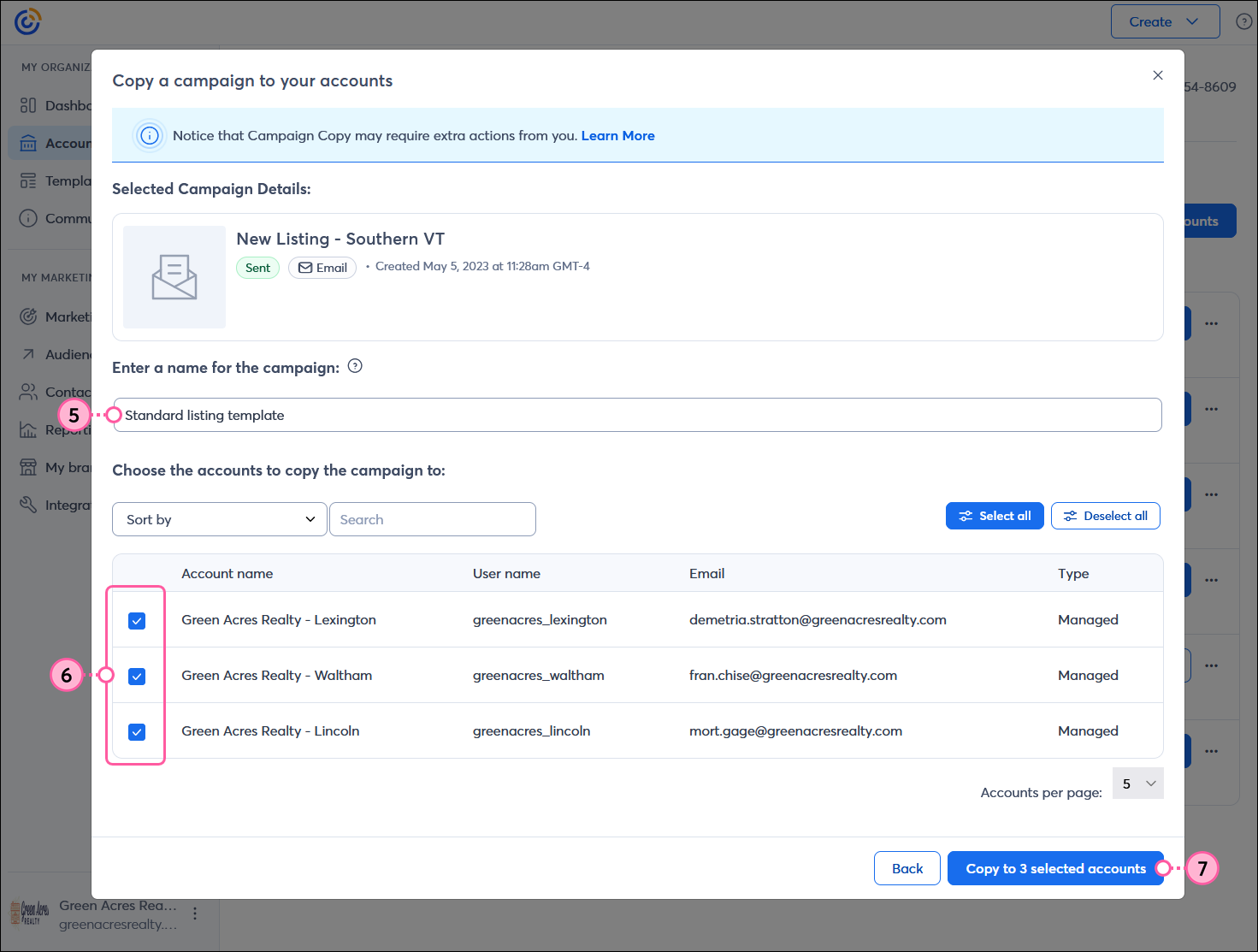Image resolution: width=1258 pixels, height=952 pixels.
Task: Click the Back button
Action: pyautogui.click(x=907, y=868)
